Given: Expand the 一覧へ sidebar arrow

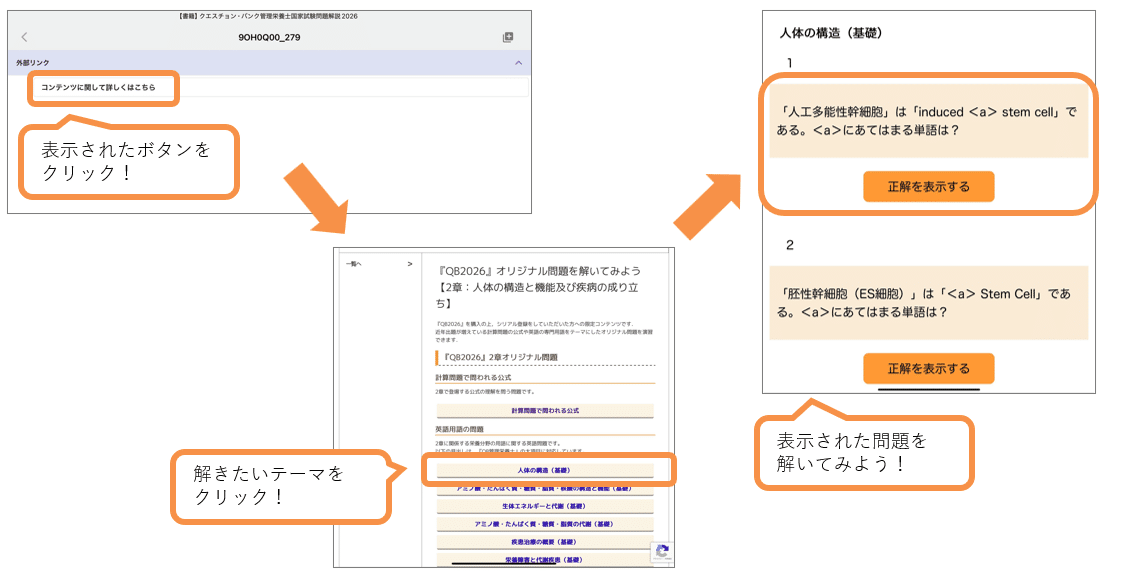Looking at the screenshot, I should (x=409, y=264).
